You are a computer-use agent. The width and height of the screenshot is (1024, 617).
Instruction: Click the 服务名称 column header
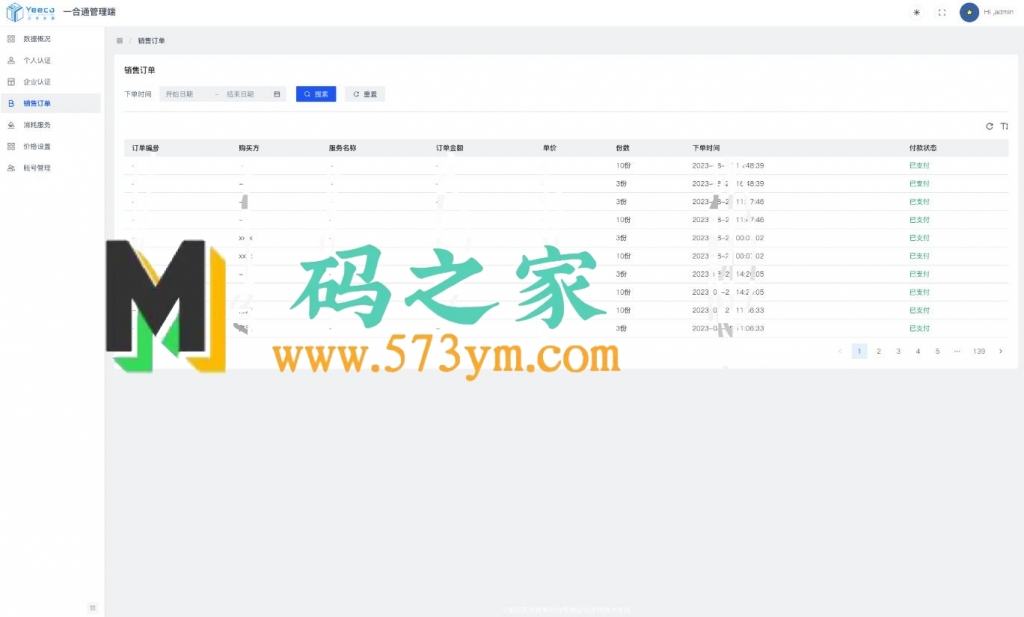[x=343, y=148]
